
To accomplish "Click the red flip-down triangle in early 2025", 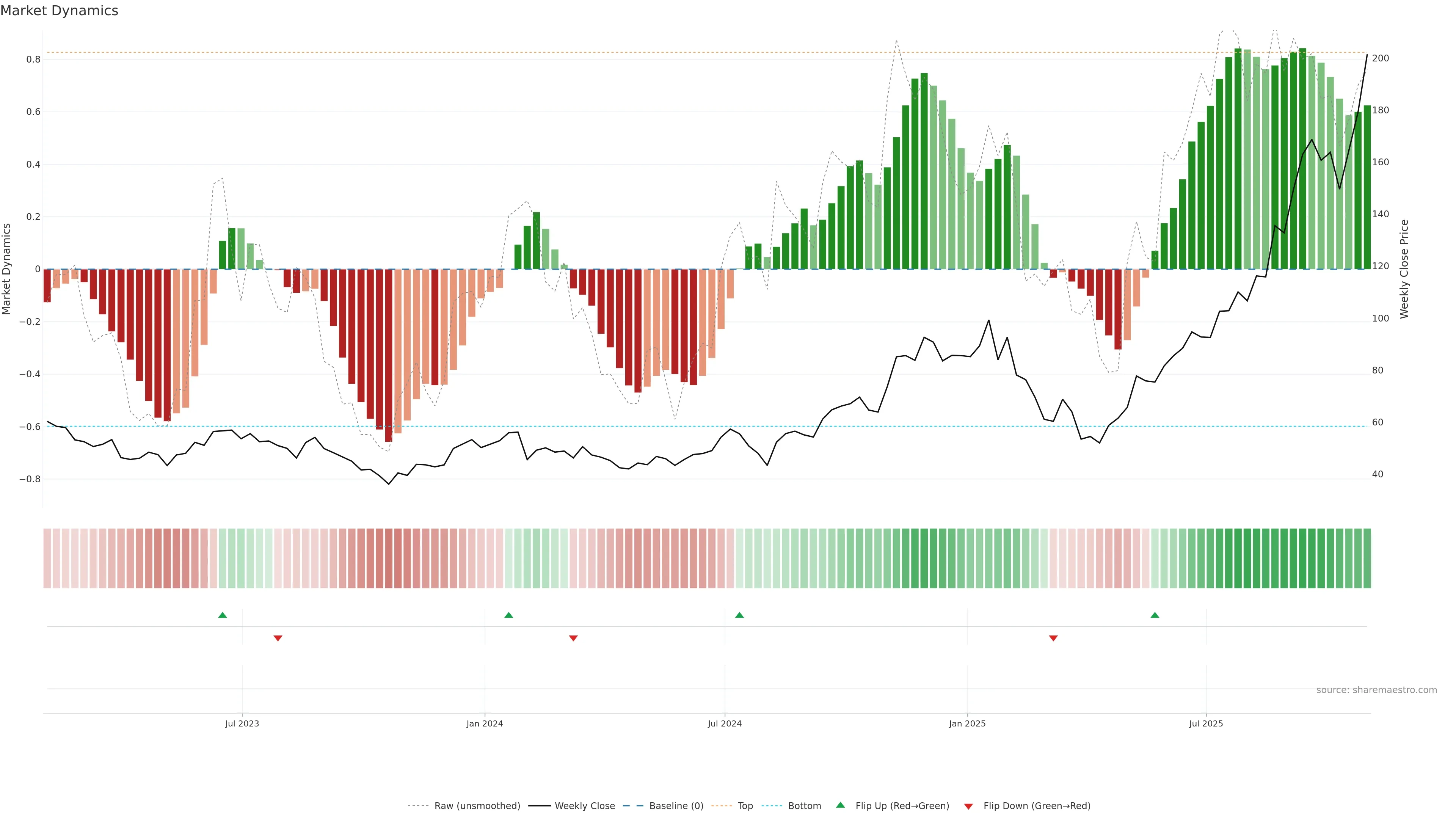I will tap(1053, 638).
